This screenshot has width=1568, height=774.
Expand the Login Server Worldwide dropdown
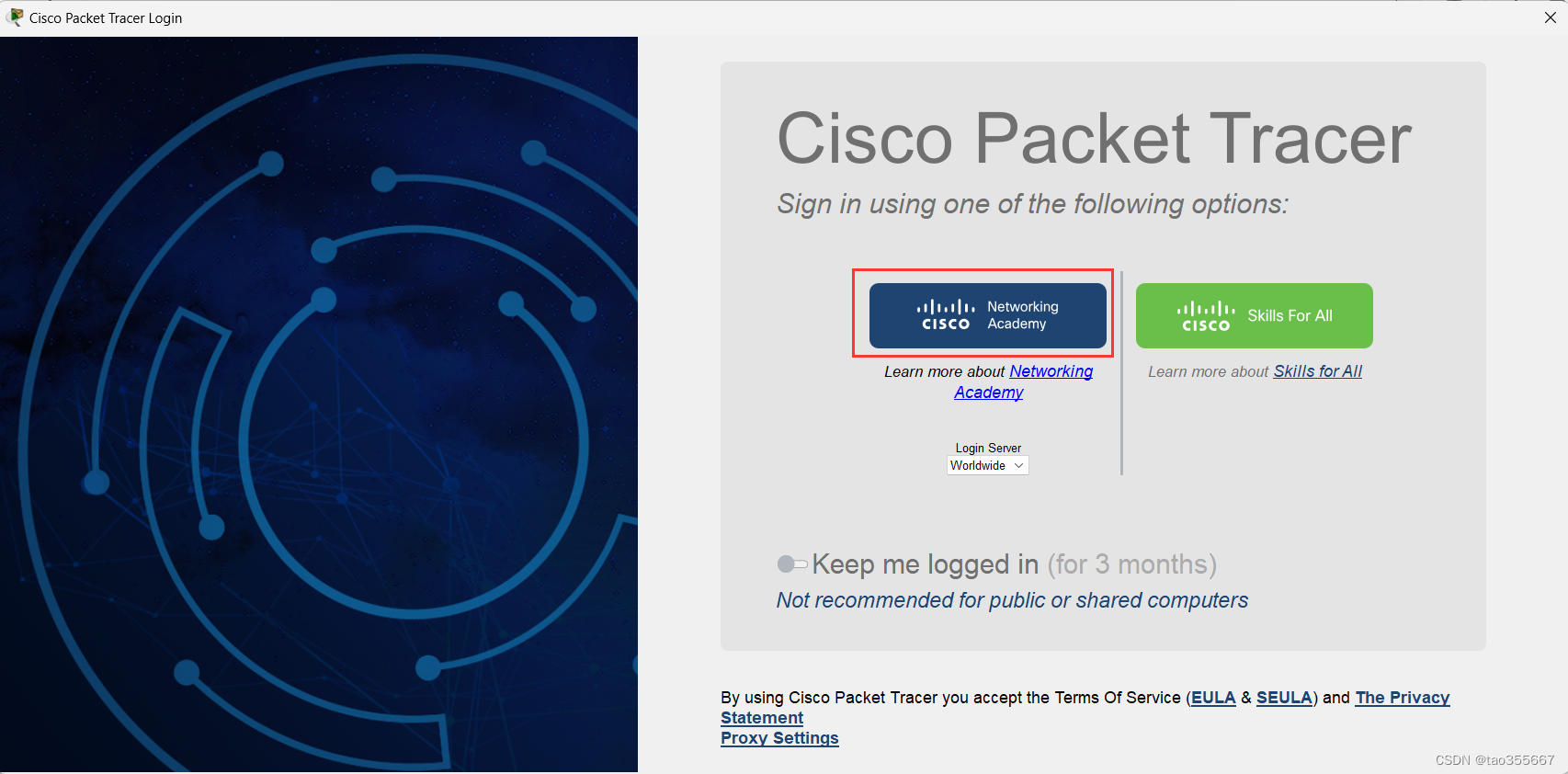click(x=987, y=466)
